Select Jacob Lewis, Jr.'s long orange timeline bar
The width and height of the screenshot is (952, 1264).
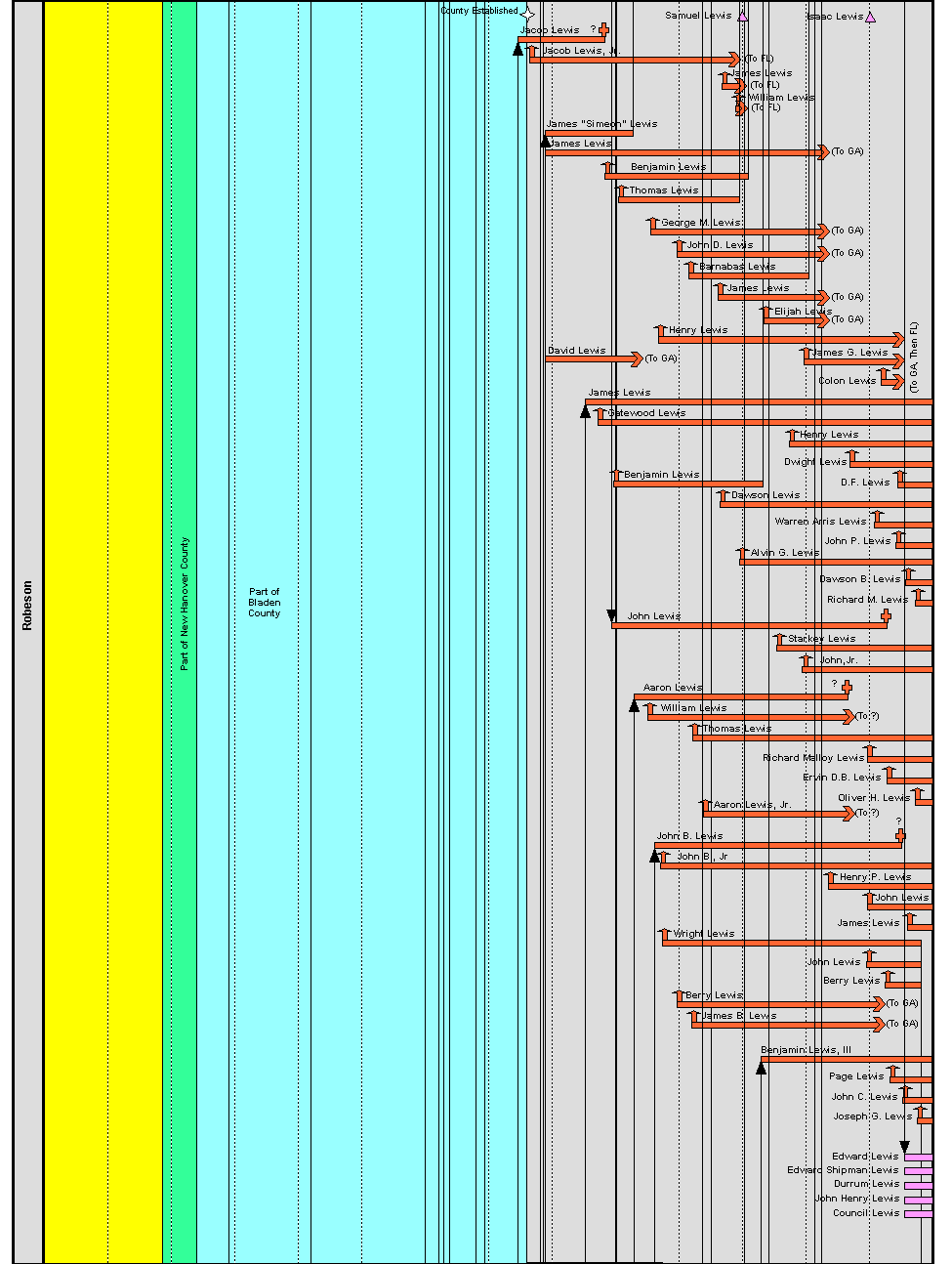635,57
